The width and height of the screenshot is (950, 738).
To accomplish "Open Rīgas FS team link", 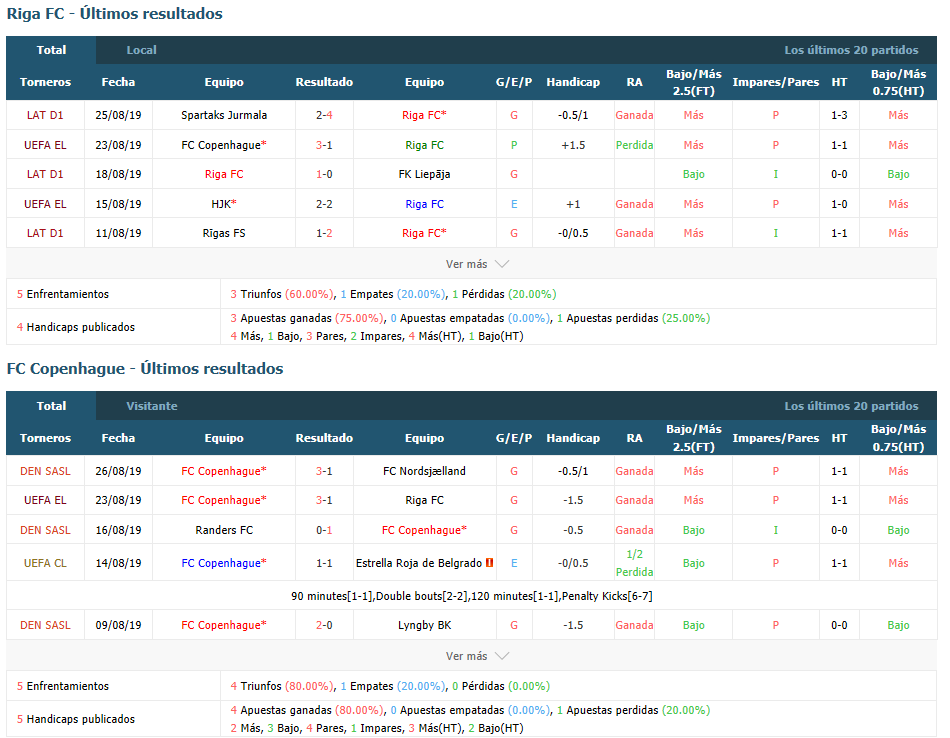I will pos(224,233).
